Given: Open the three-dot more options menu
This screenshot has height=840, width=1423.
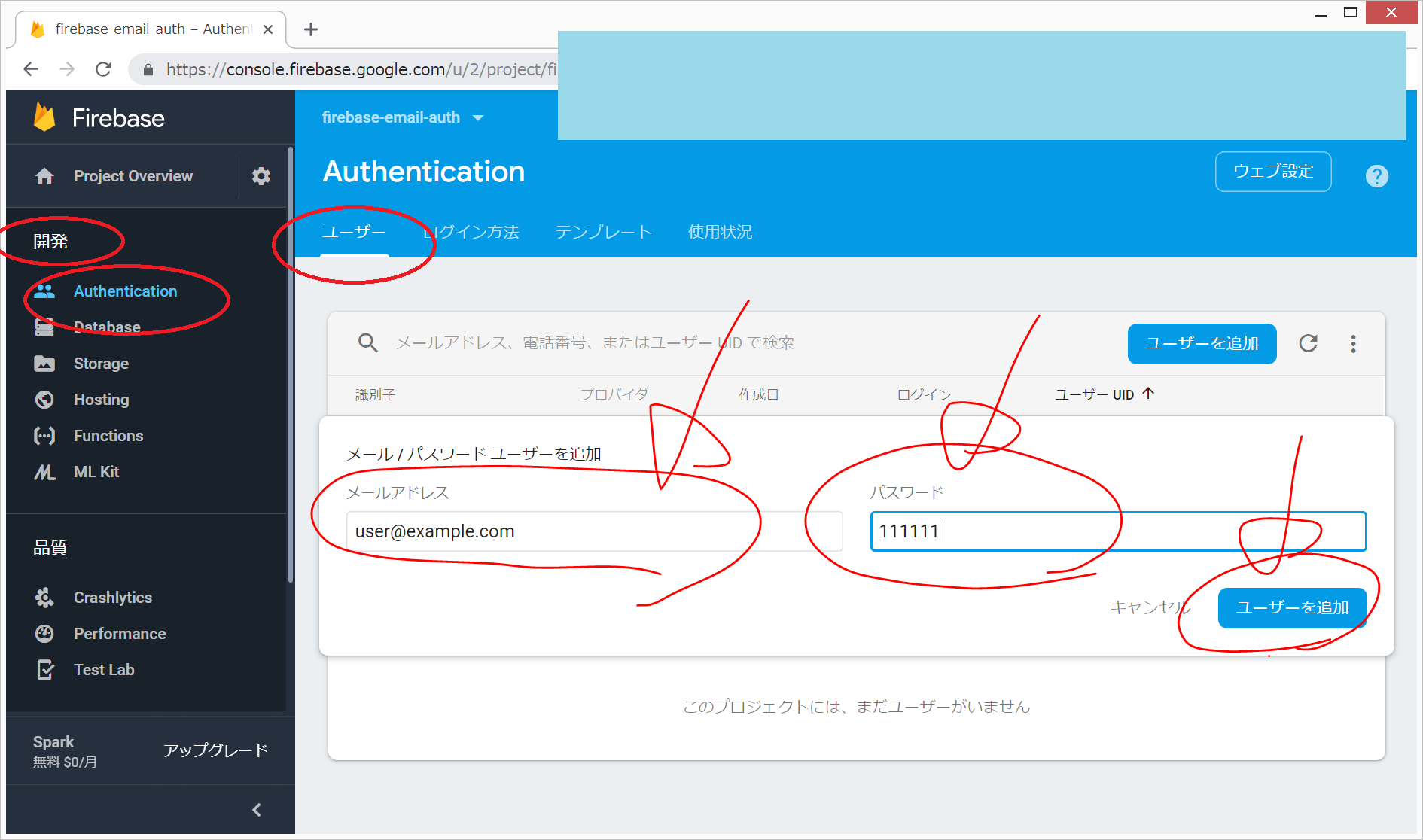Looking at the screenshot, I should (1353, 344).
